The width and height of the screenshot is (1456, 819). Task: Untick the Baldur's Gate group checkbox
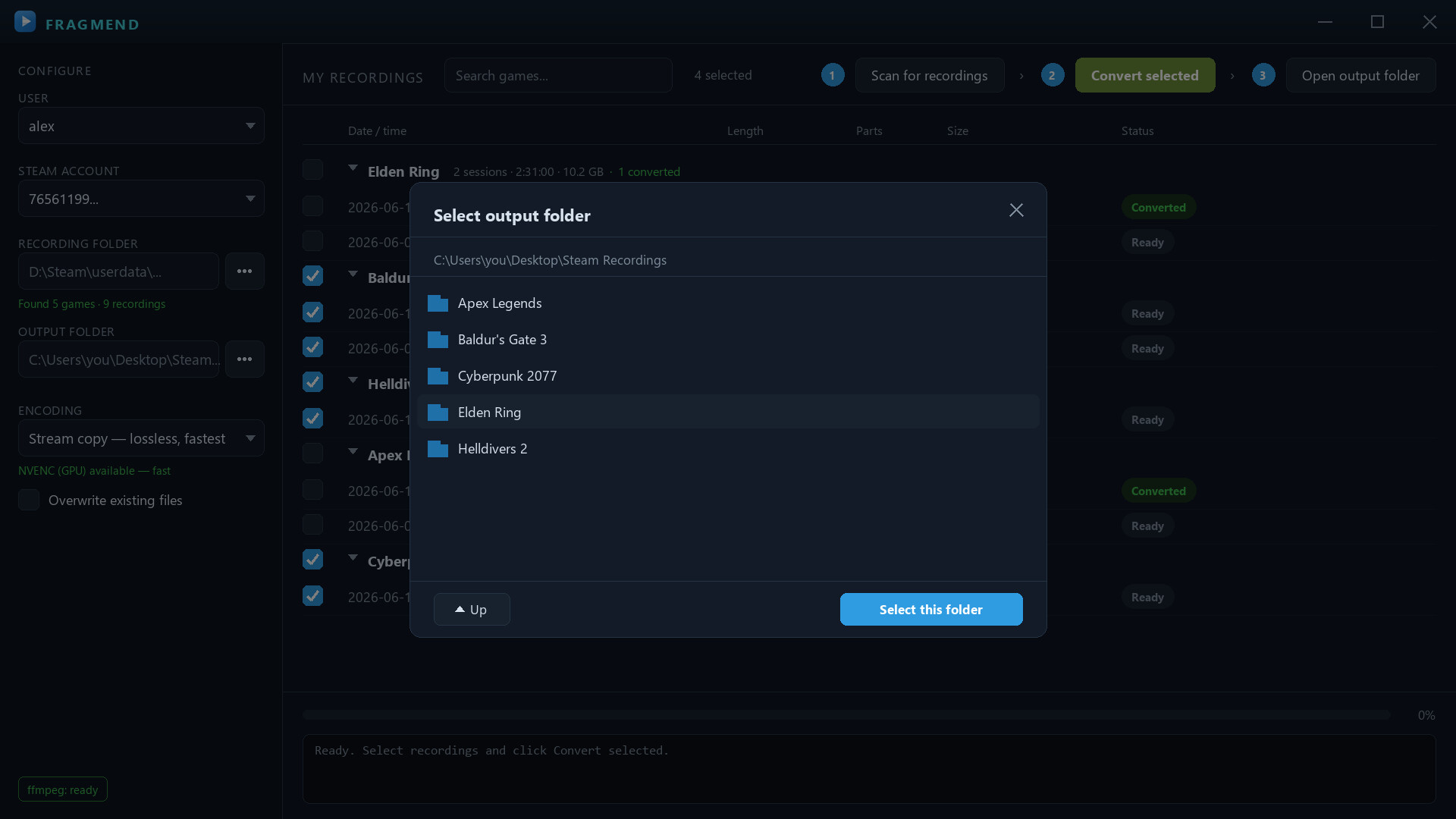point(312,276)
